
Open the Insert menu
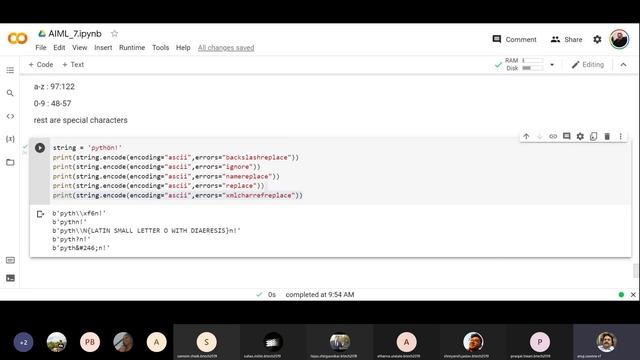103,47
